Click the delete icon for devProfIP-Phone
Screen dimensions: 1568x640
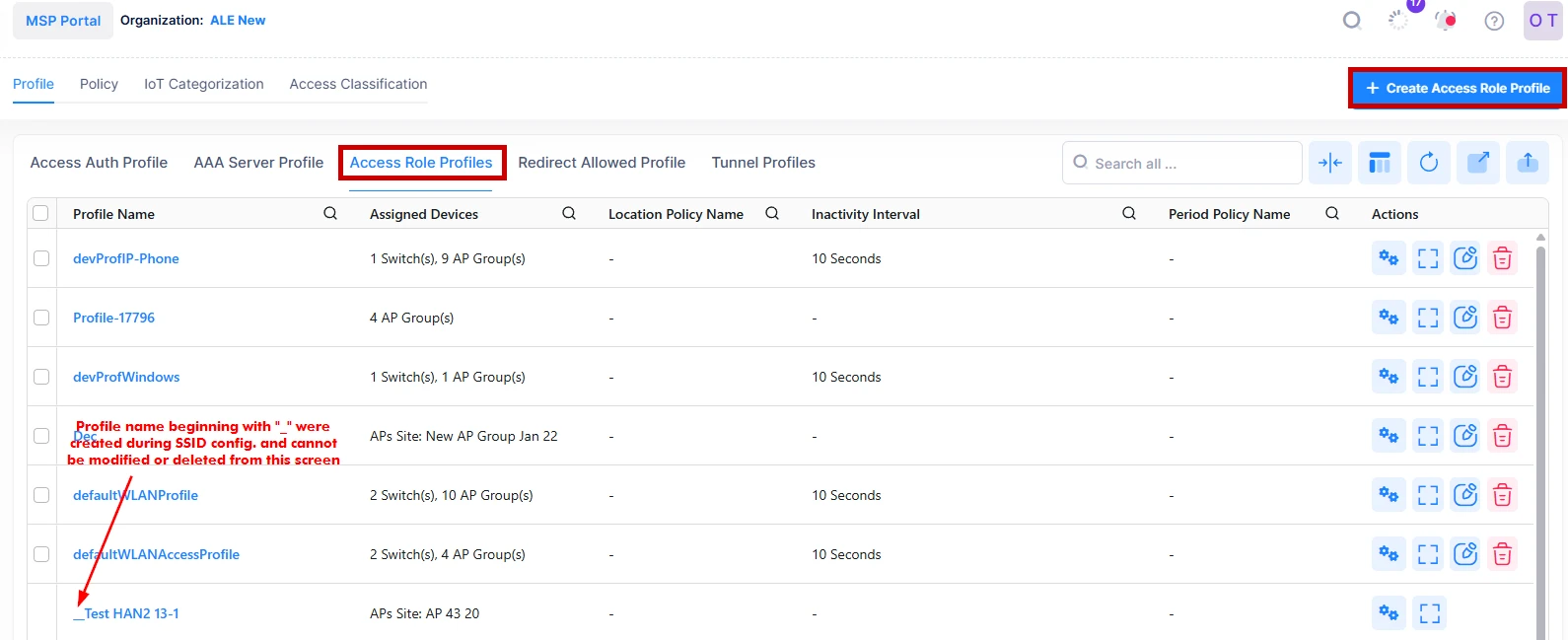click(1502, 258)
